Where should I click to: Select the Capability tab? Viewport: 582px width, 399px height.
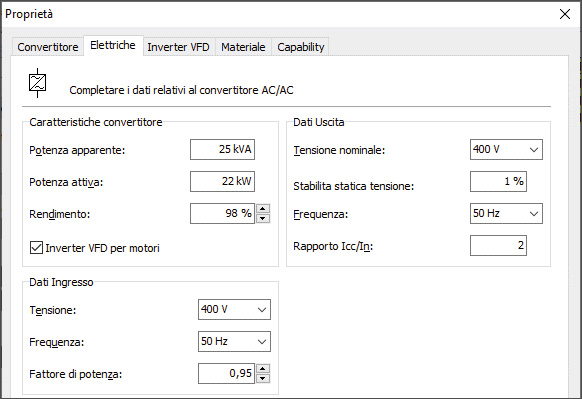tap(301, 47)
